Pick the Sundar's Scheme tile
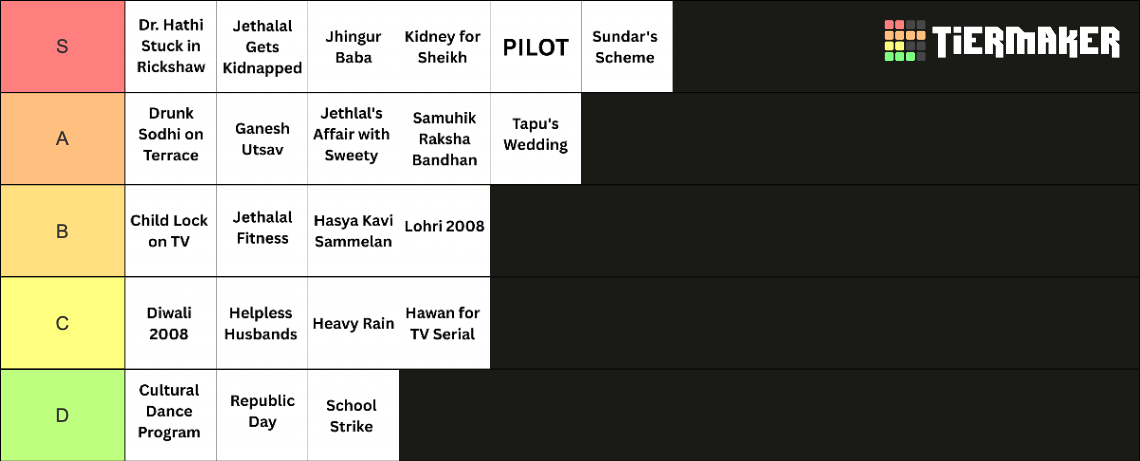The height and width of the screenshot is (461, 1140). 627,47
